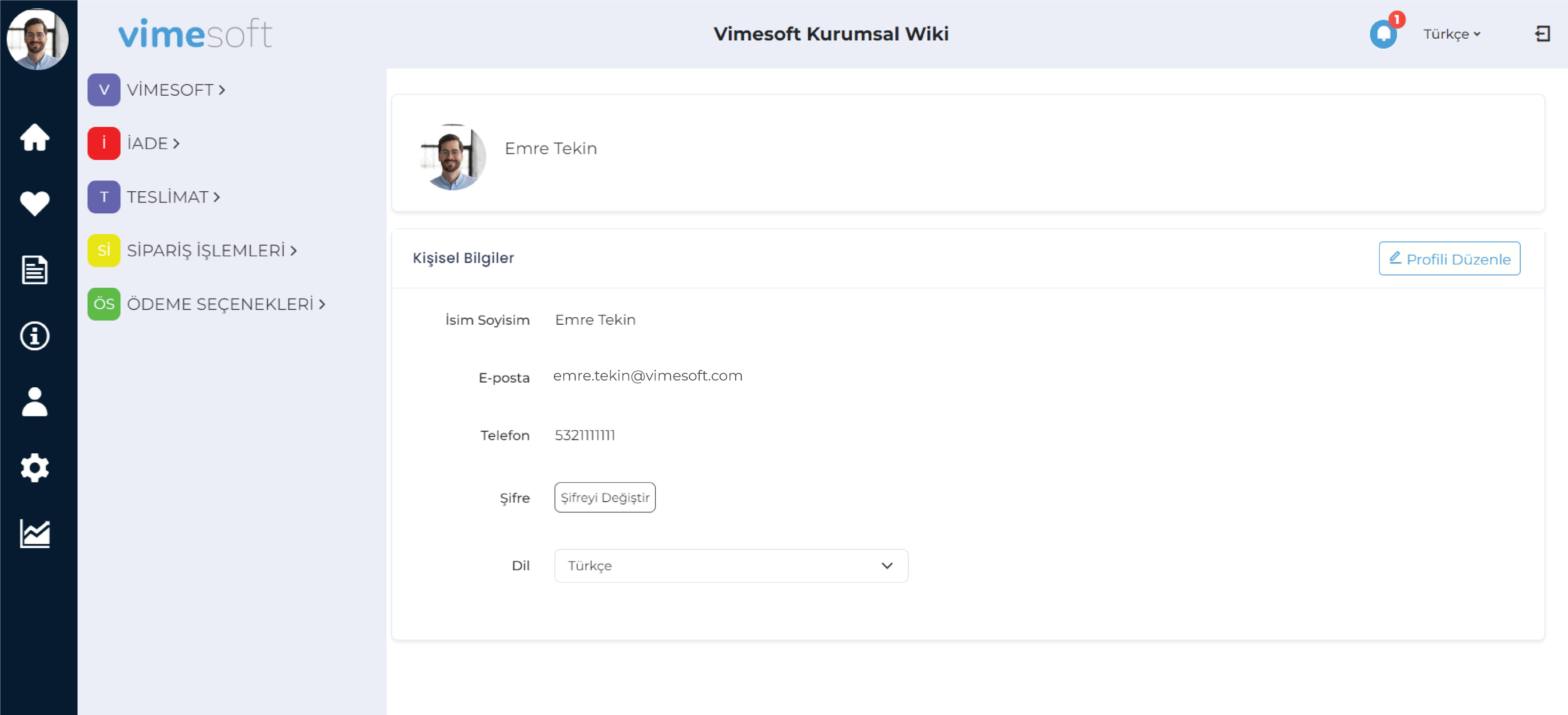Click the email emre.tekin@vimesoft.com

[x=648, y=376]
